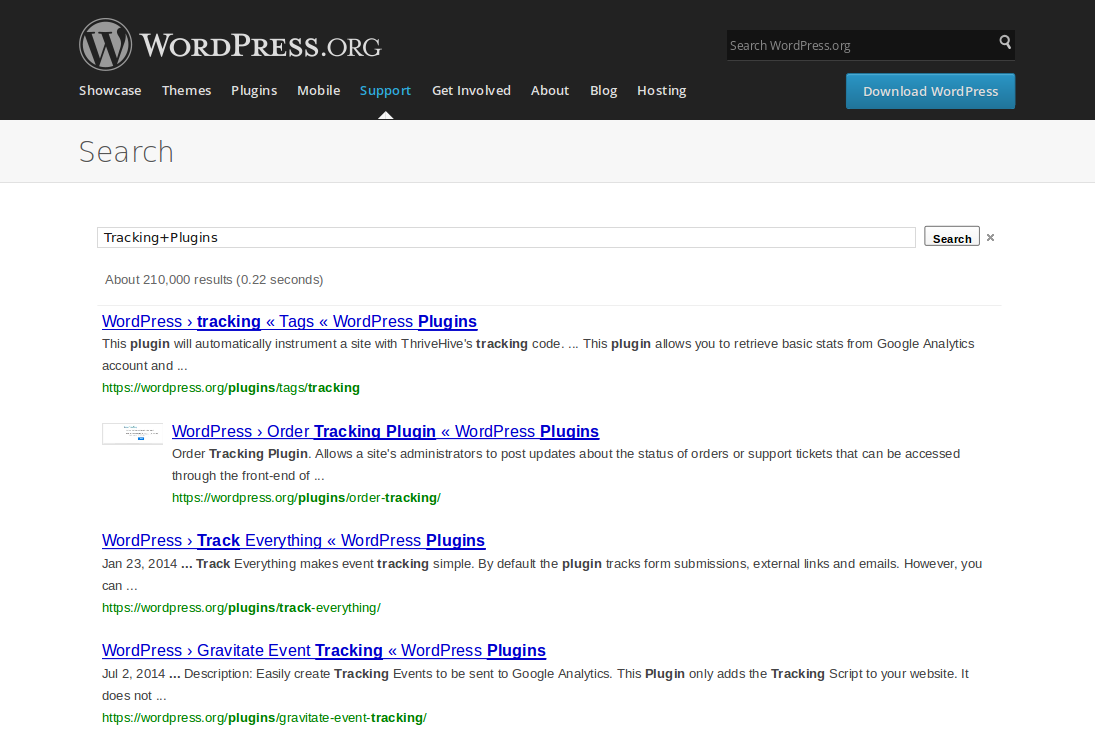Open the About menu item
This screenshot has height=747, width=1095.
[550, 91]
